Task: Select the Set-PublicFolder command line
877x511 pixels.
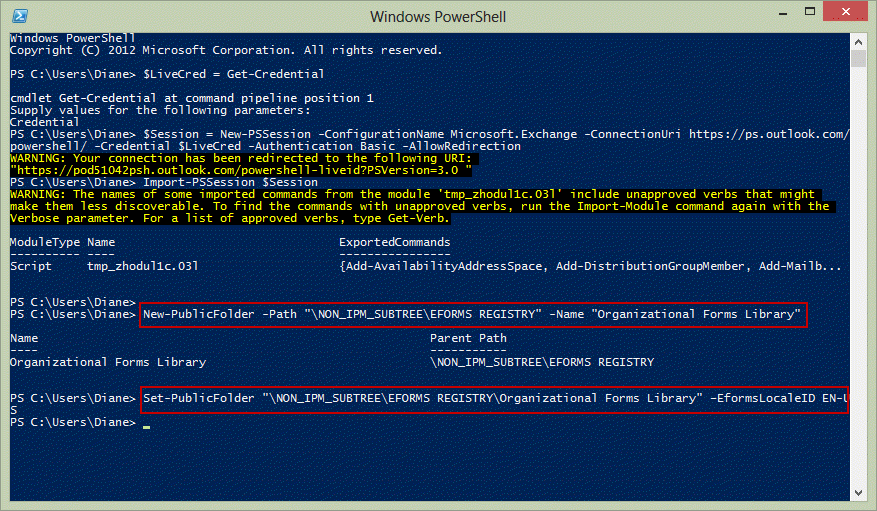Action: click(x=494, y=400)
